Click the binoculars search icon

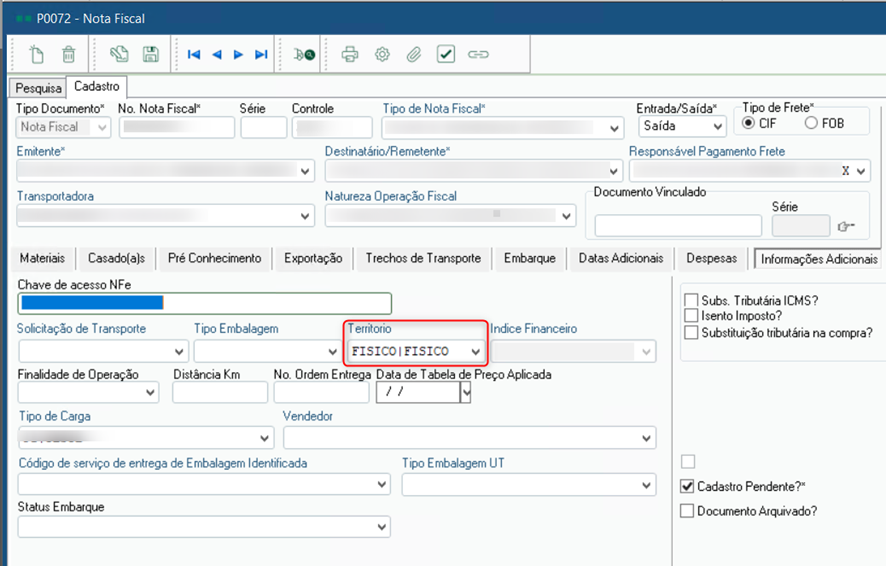coord(304,54)
